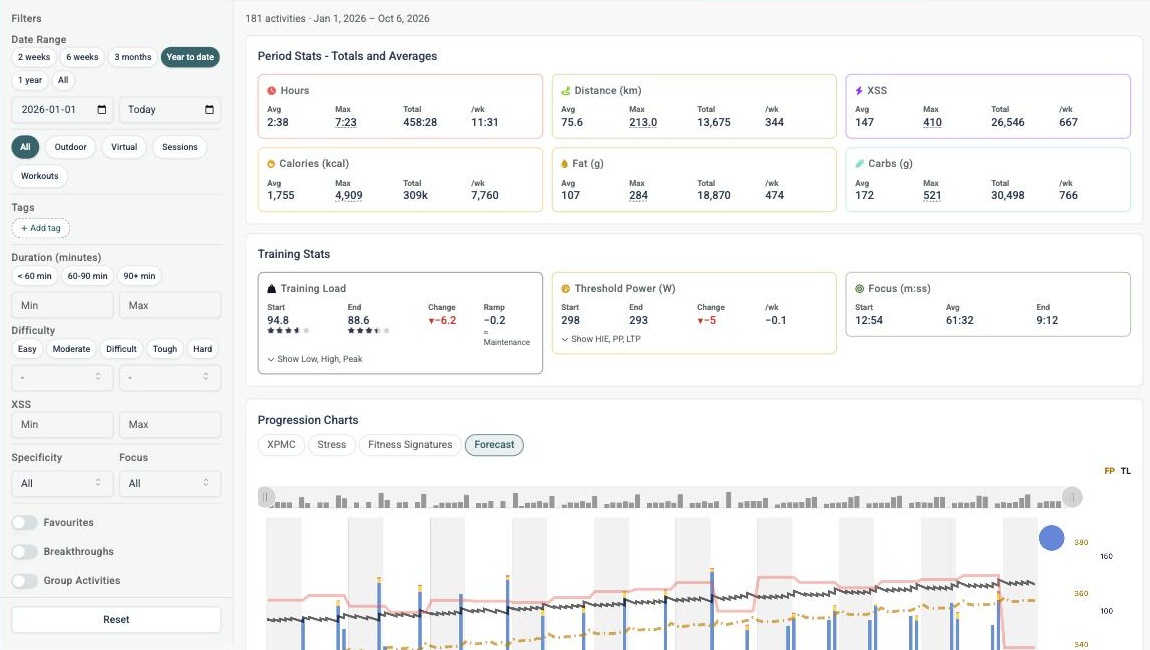Screen dimensions: 1150x650
Task: Filter by Sessions
Action: tap(180, 147)
